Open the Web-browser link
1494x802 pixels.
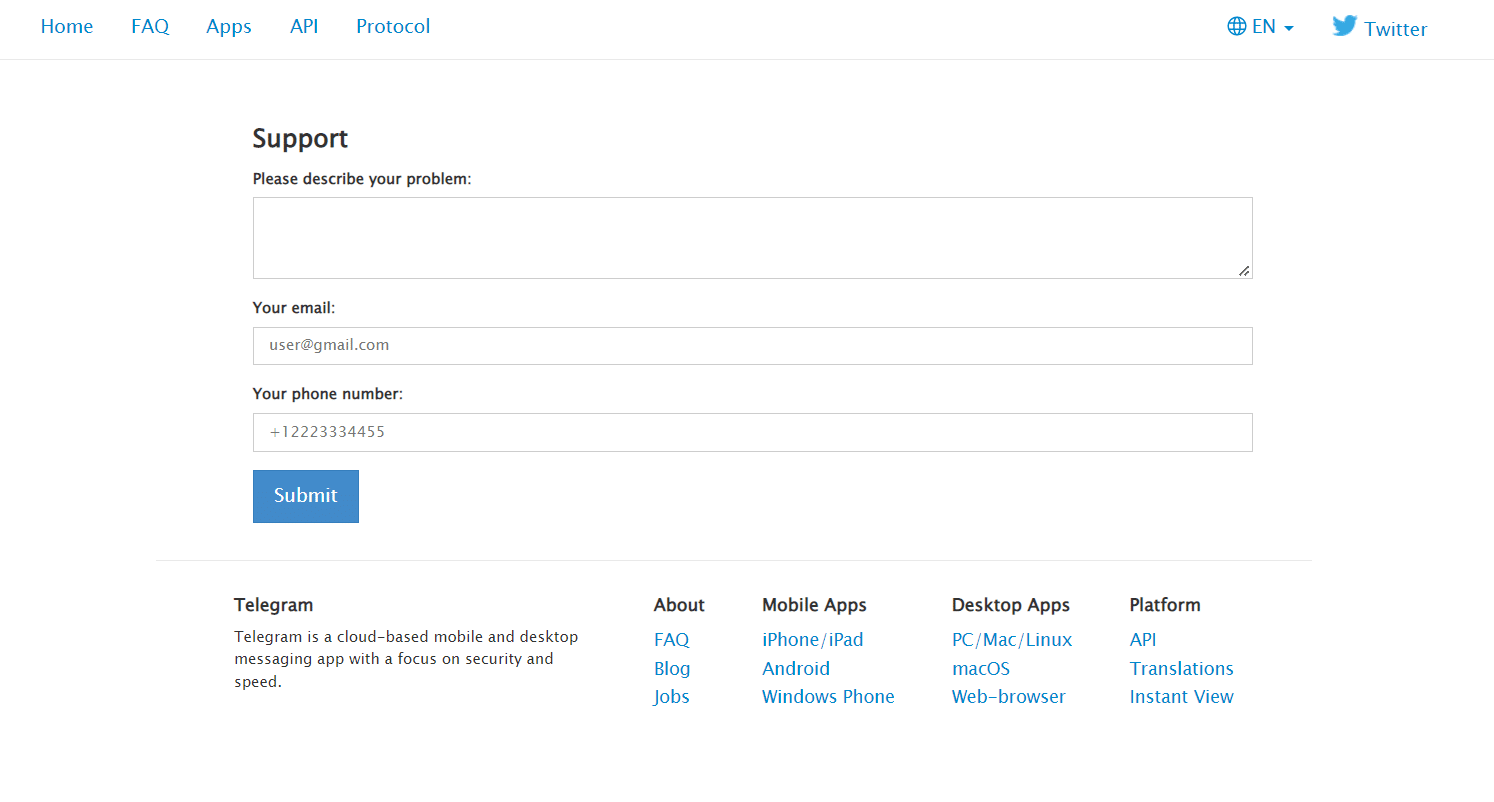pyautogui.click(x=1009, y=697)
